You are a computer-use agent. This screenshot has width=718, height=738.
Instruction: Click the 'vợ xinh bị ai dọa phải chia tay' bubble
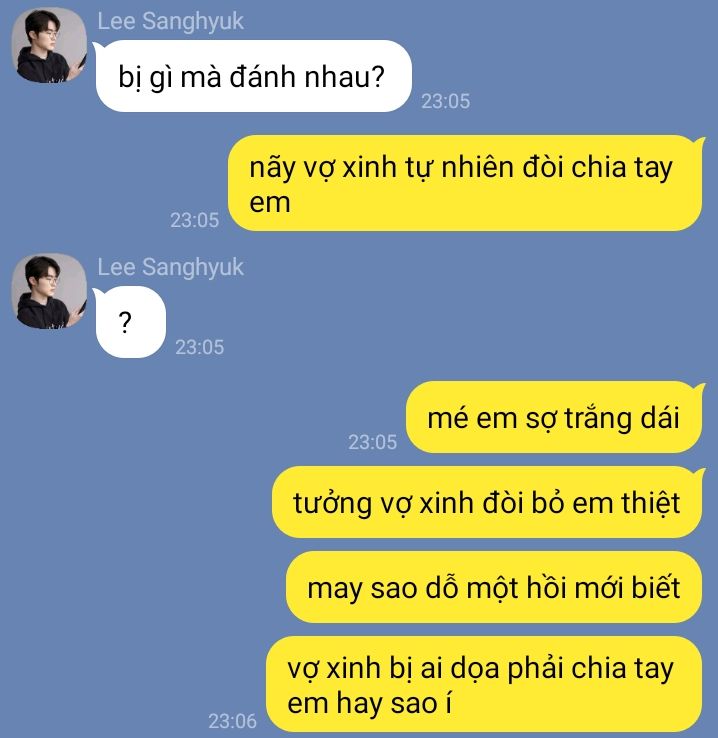click(x=484, y=684)
